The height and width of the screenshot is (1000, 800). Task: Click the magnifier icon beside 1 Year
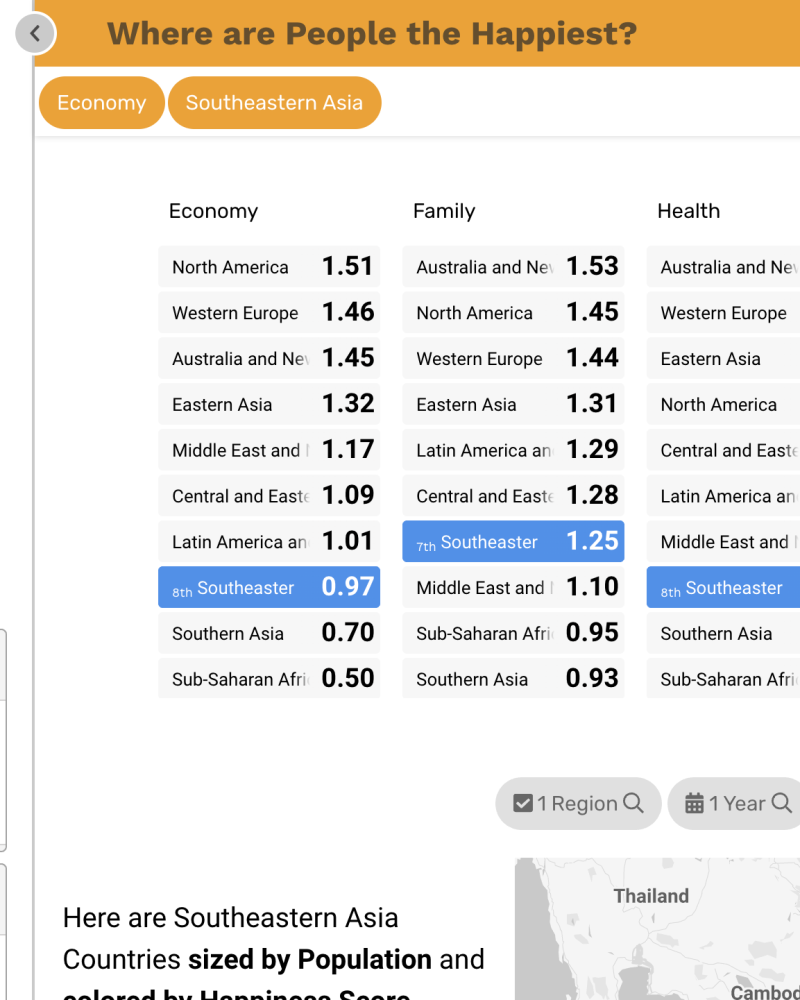tap(781, 803)
